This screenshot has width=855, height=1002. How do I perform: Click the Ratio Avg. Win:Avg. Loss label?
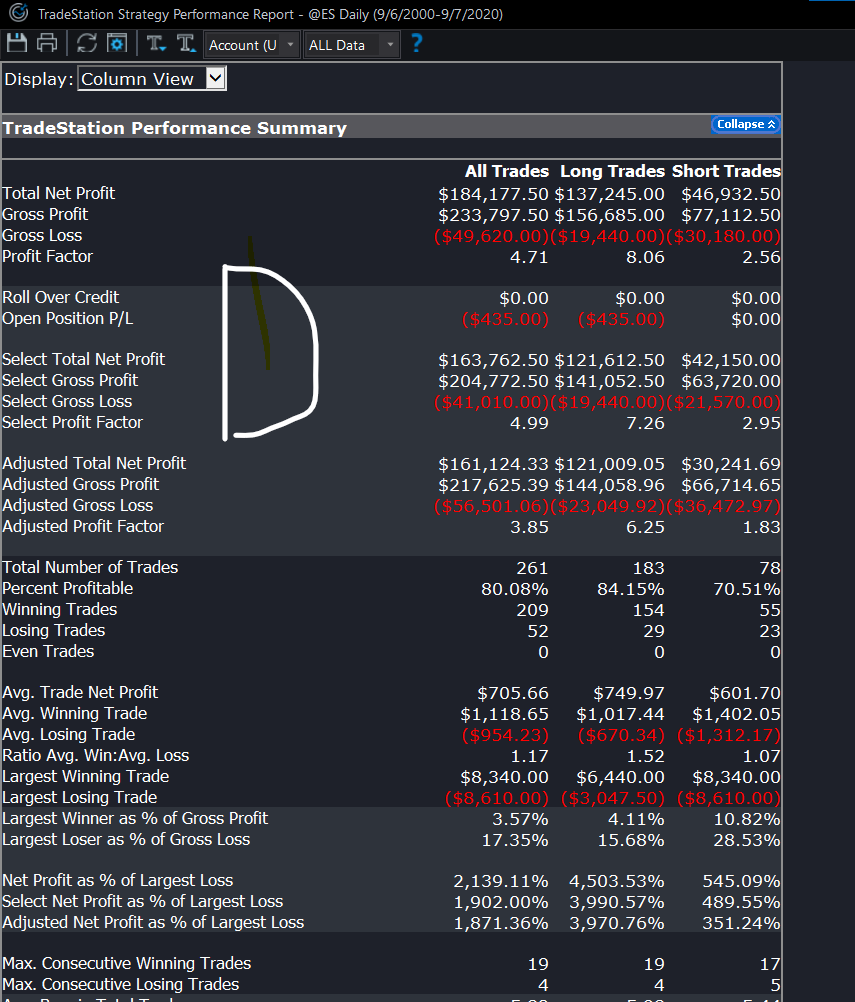(96, 755)
